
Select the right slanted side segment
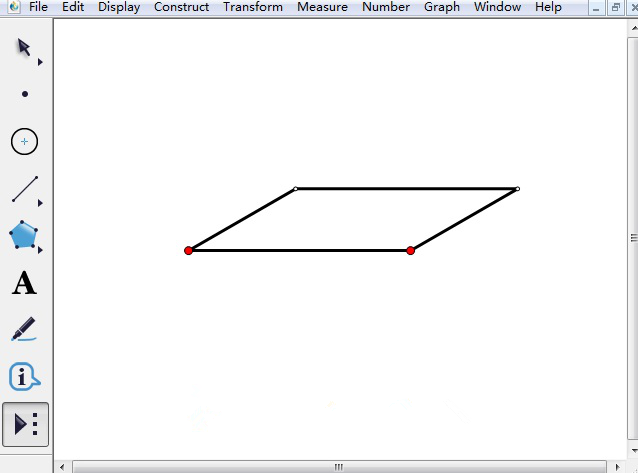click(x=464, y=219)
